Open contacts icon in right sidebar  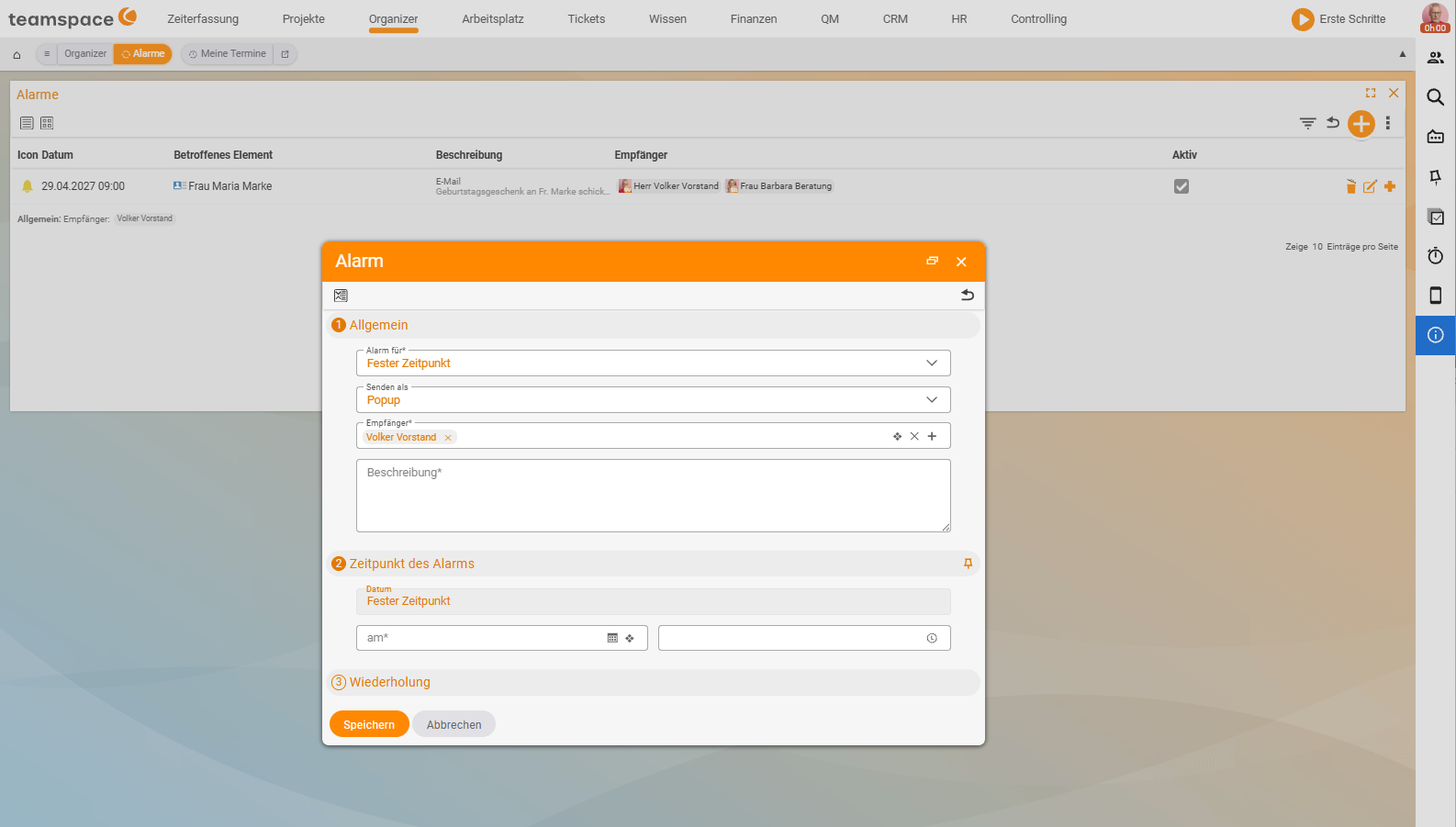pyautogui.click(x=1436, y=58)
